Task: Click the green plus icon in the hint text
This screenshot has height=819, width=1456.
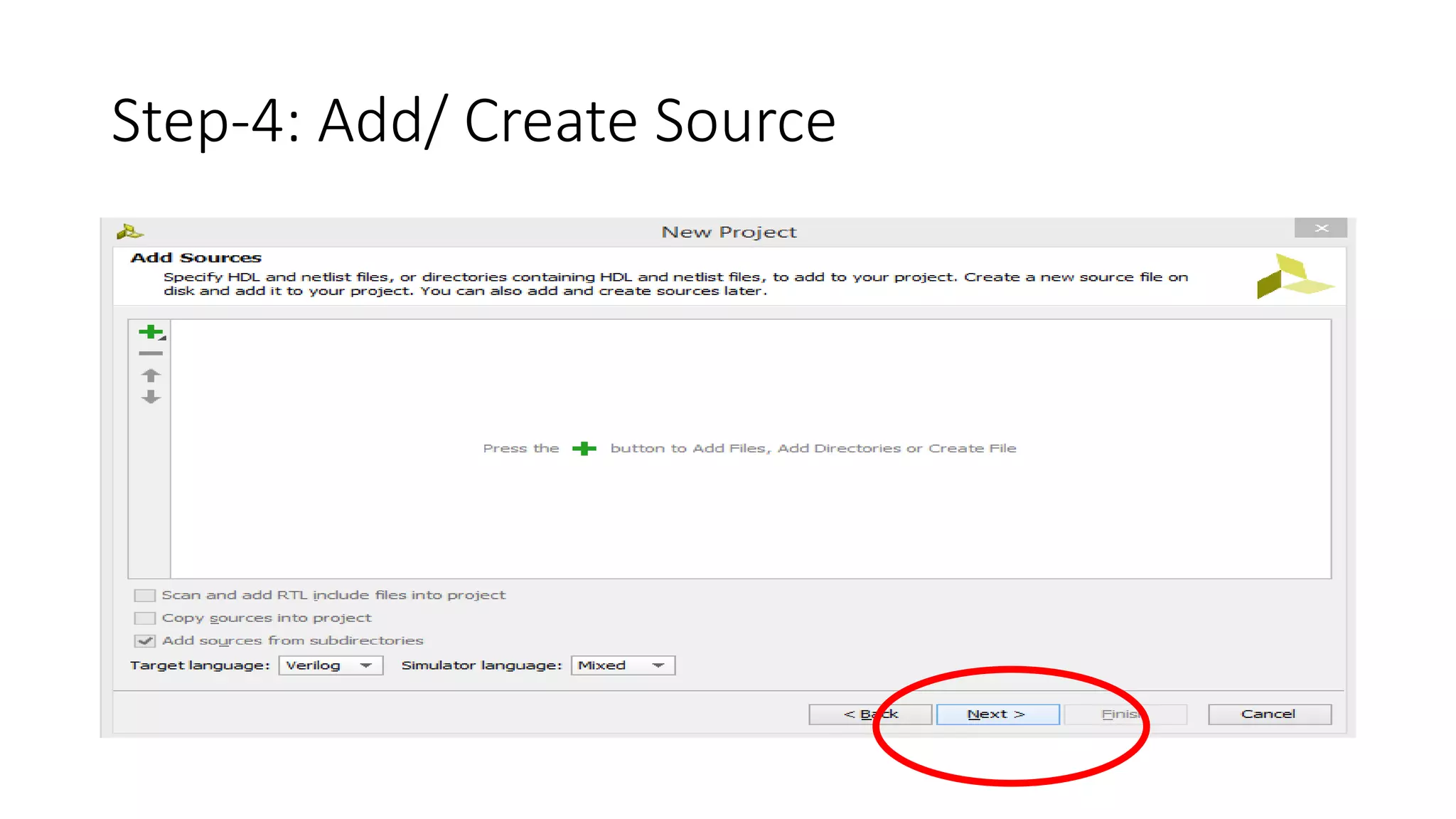Action: [584, 449]
